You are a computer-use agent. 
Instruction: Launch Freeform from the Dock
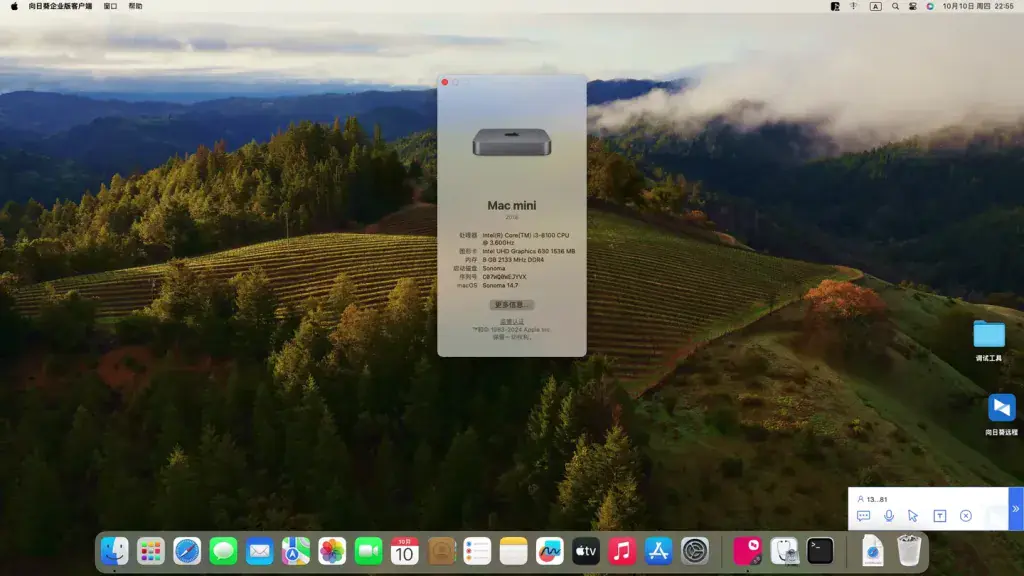[x=549, y=551]
